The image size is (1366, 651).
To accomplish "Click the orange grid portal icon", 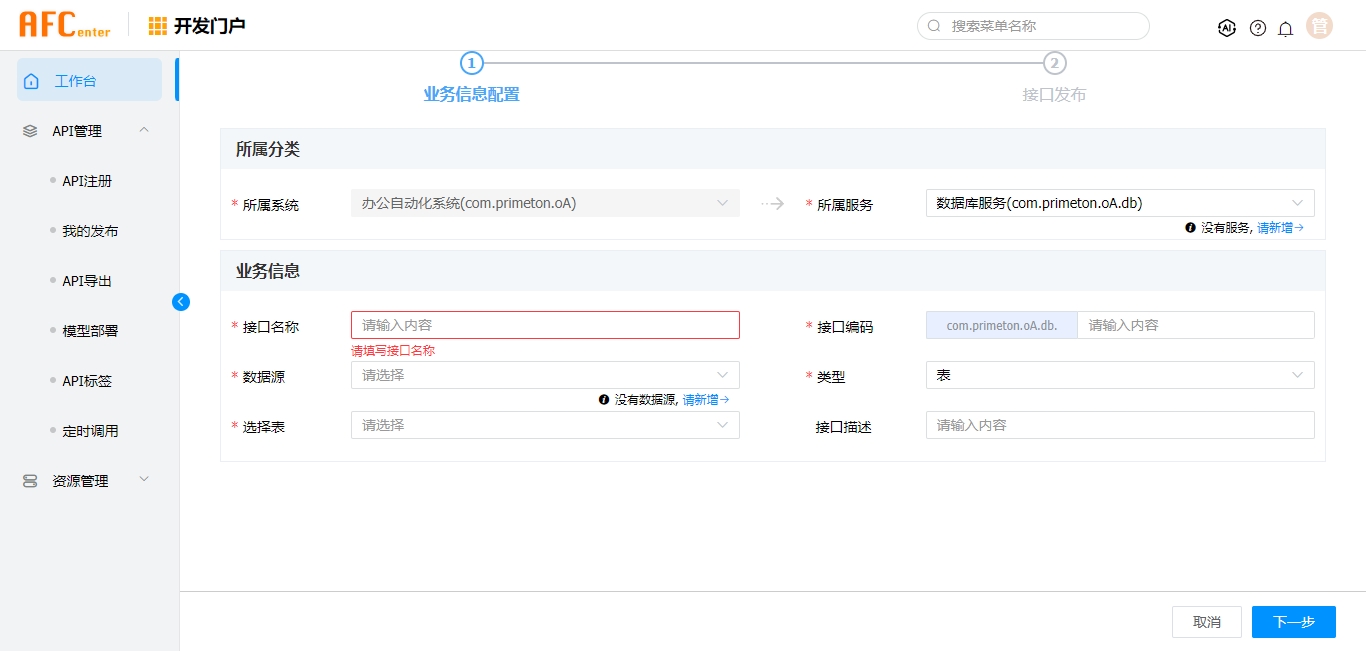I will tap(158, 26).
